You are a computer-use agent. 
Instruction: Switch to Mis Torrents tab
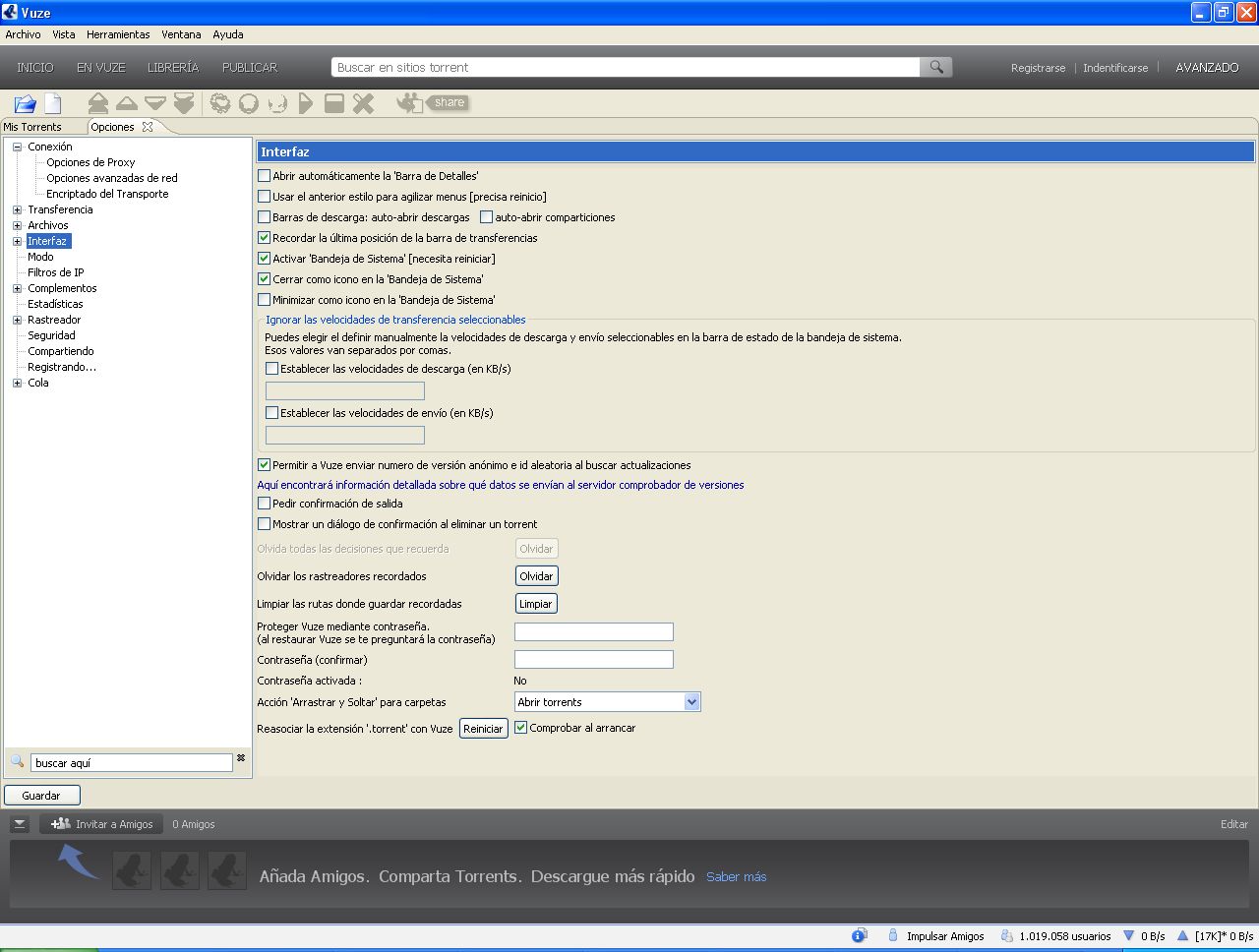pyautogui.click(x=32, y=127)
